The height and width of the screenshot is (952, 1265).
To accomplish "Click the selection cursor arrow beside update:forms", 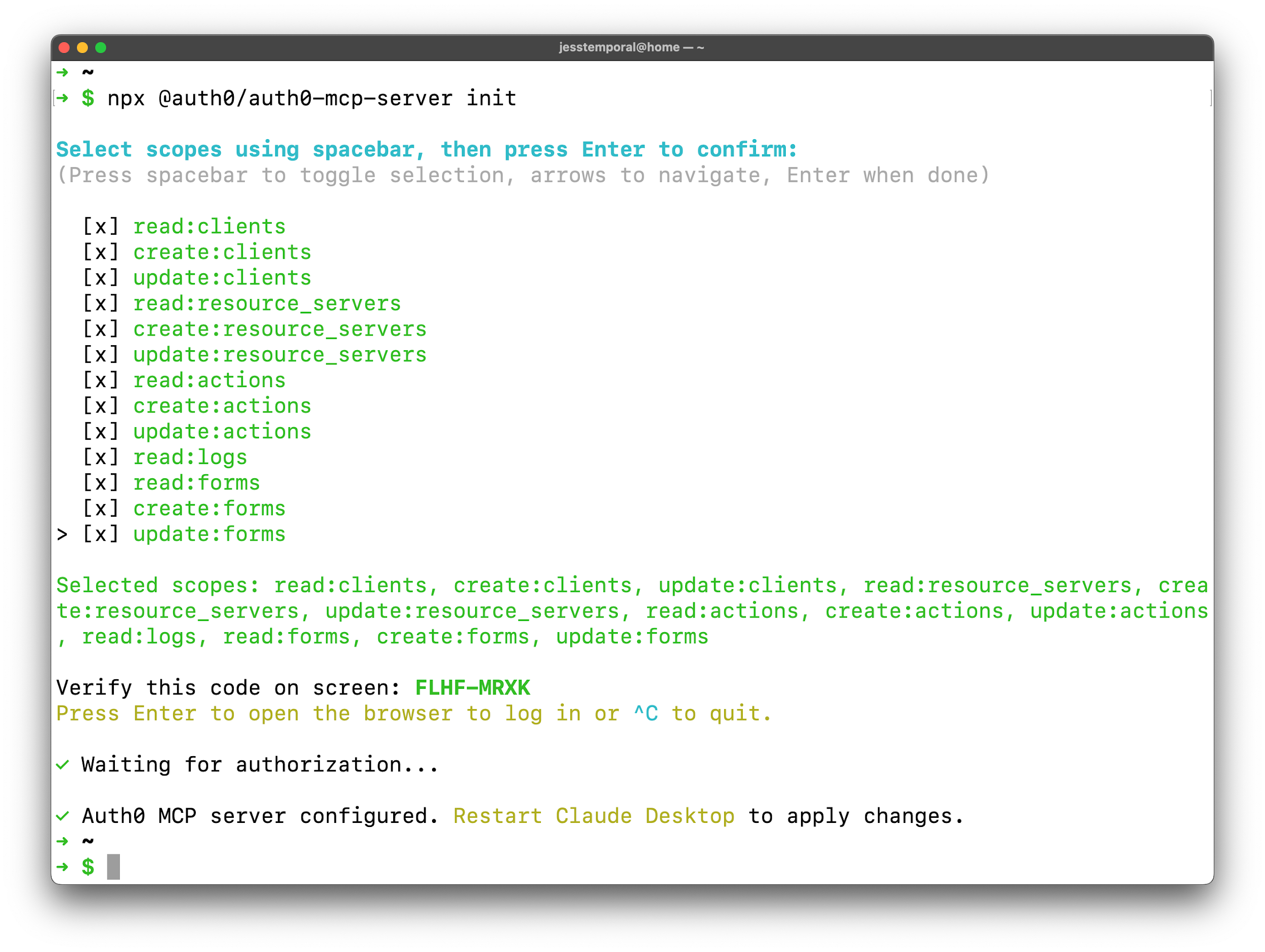I will point(62,534).
